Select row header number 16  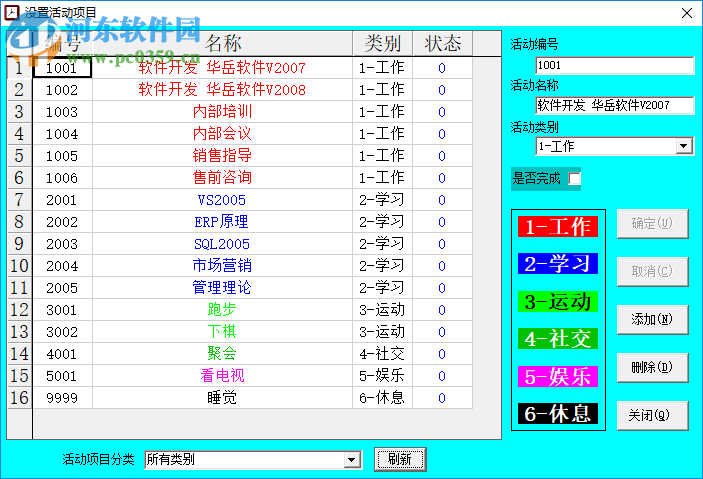(x=19, y=398)
